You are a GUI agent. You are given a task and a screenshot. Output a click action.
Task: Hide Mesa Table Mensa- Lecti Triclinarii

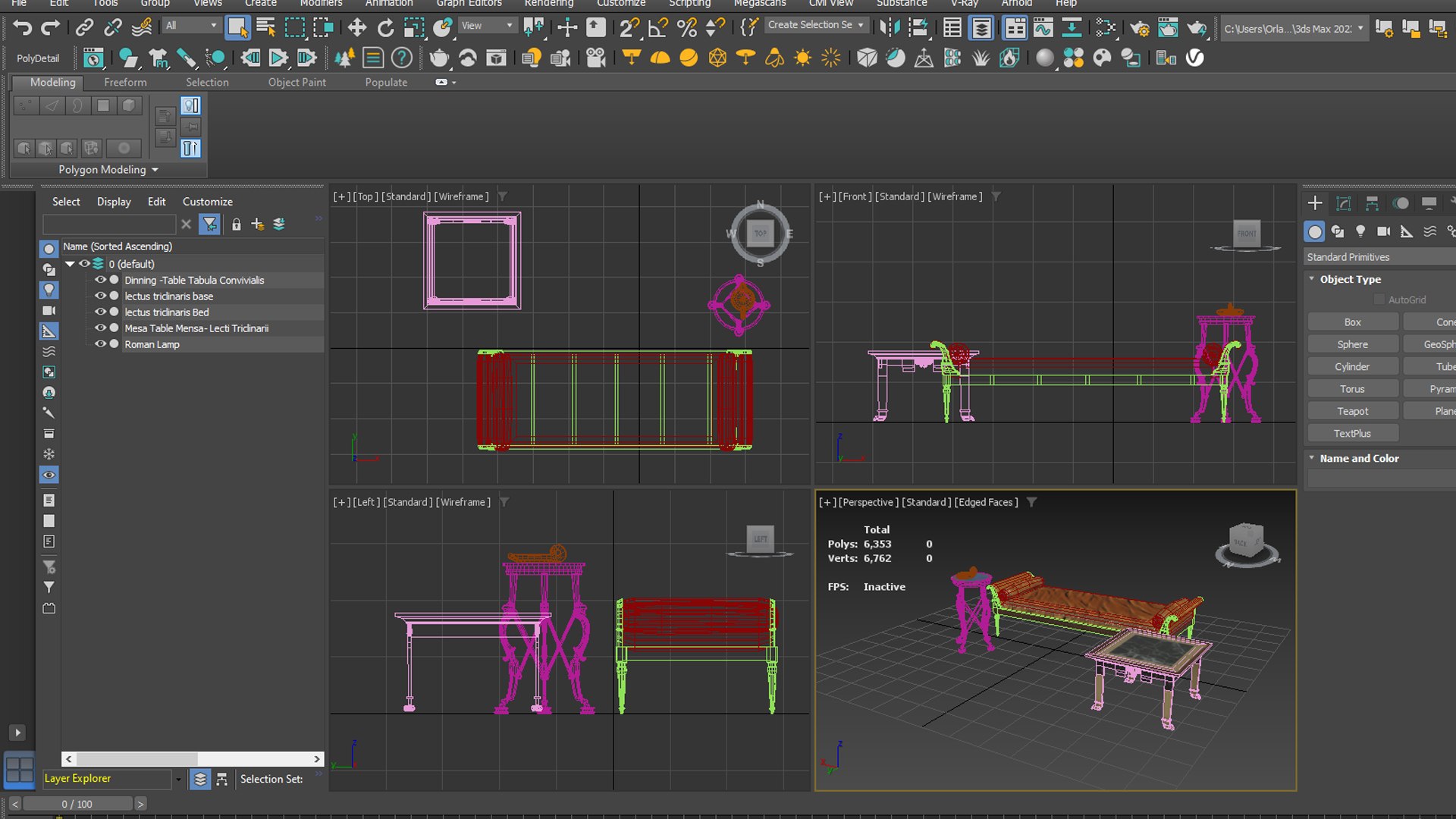[x=100, y=328]
